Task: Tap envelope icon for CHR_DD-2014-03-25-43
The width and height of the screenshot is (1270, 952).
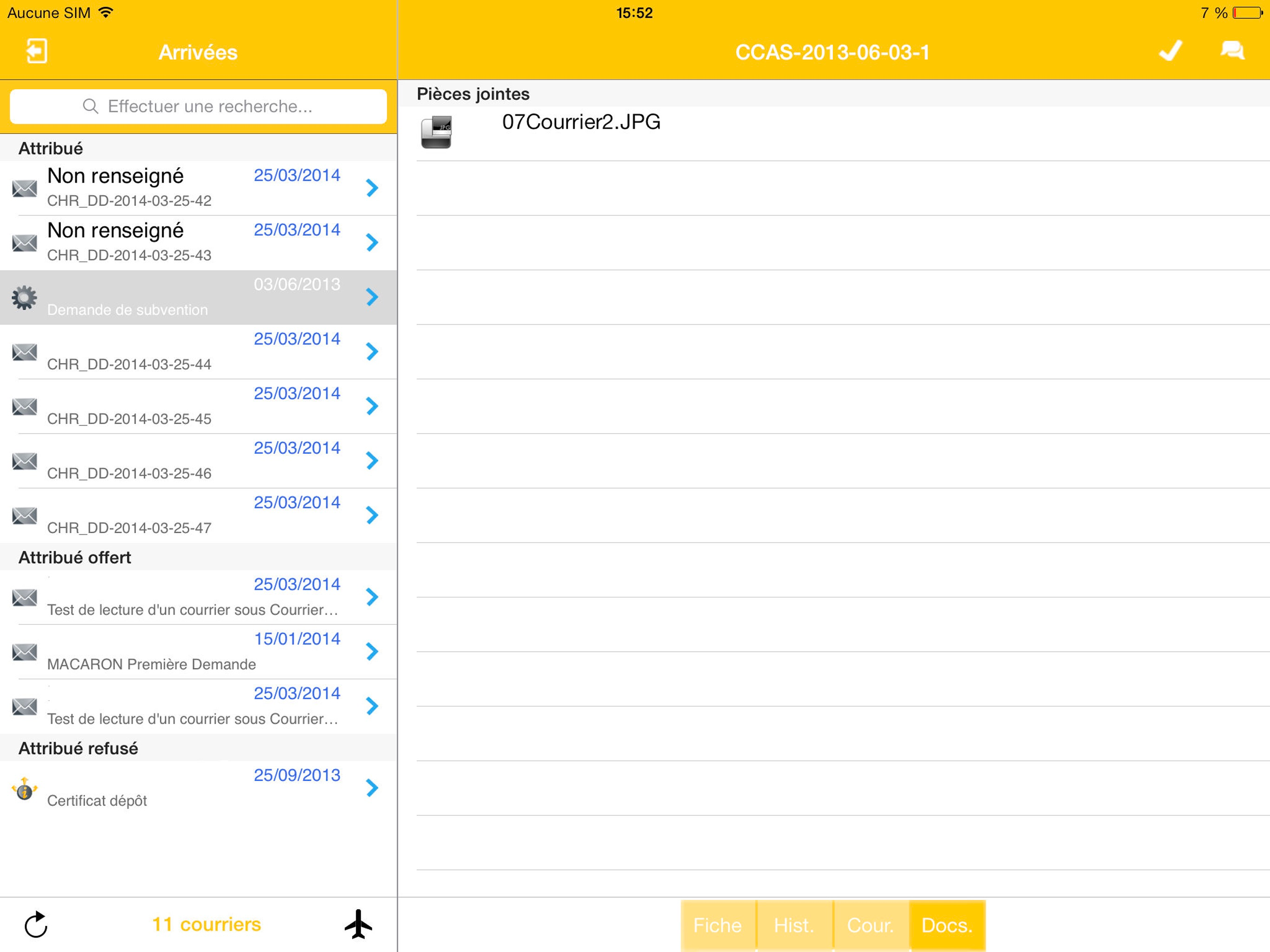Action: (x=25, y=242)
